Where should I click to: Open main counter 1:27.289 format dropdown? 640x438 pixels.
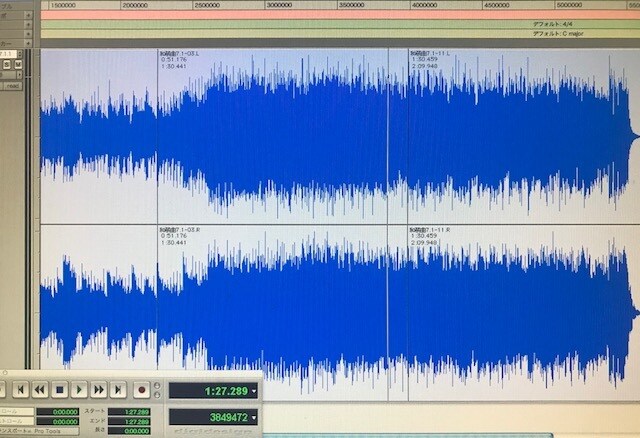pyautogui.click(x=254, y=391)
